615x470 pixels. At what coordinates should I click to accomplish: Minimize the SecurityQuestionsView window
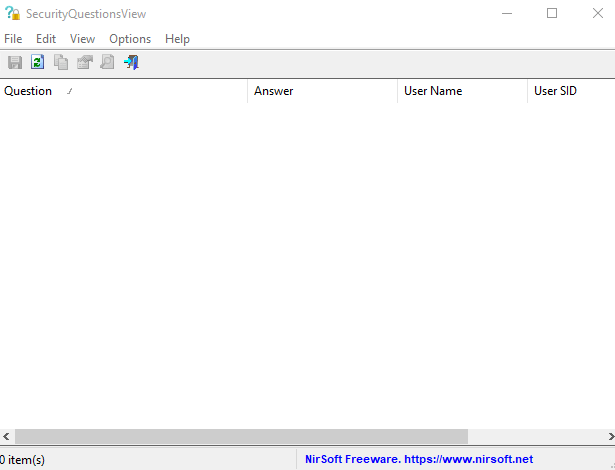507,13
